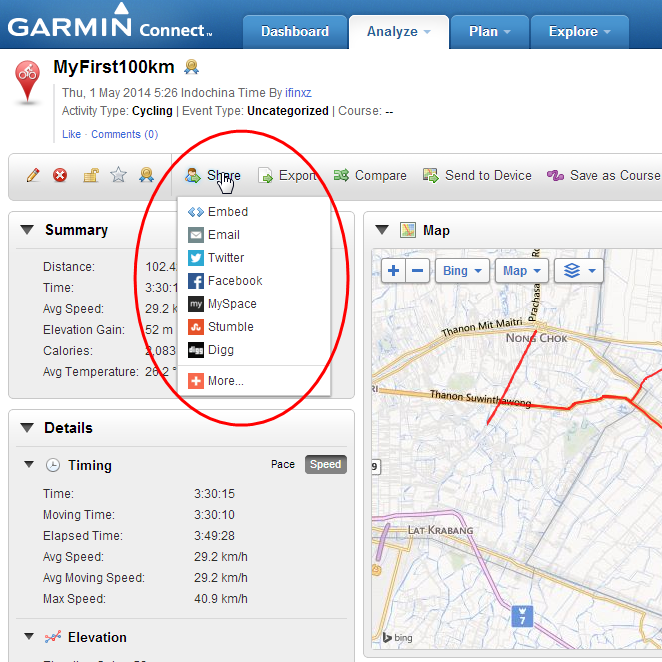The width and height of the screenshot is (662, 662).
Task: Click the Lat Krabang label on map
Action: point(440,530)
